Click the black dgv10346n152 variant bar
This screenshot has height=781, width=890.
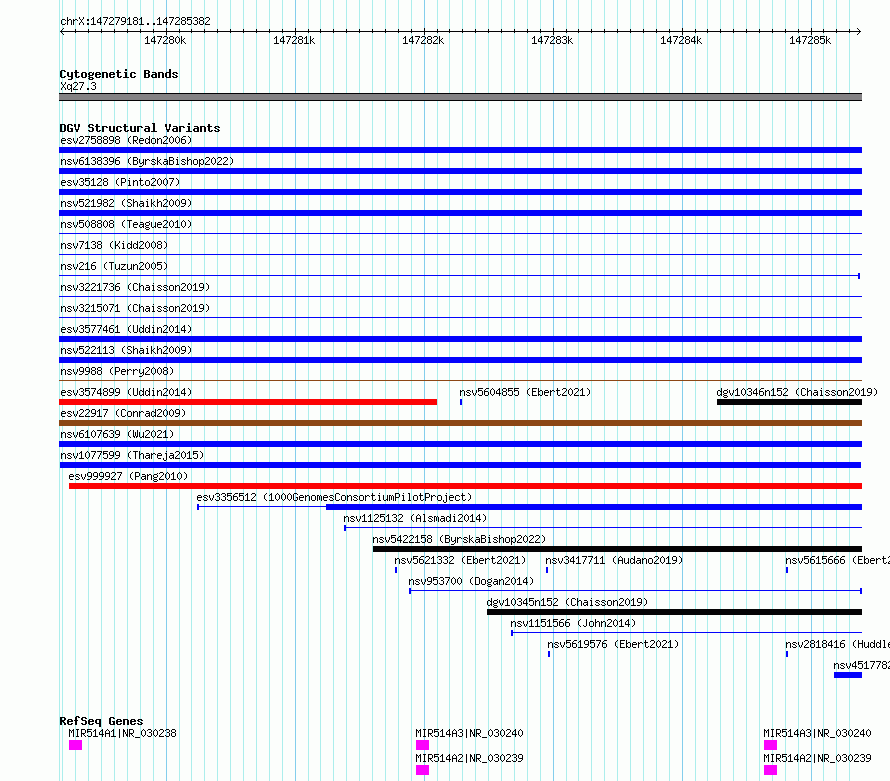[790, 402]
